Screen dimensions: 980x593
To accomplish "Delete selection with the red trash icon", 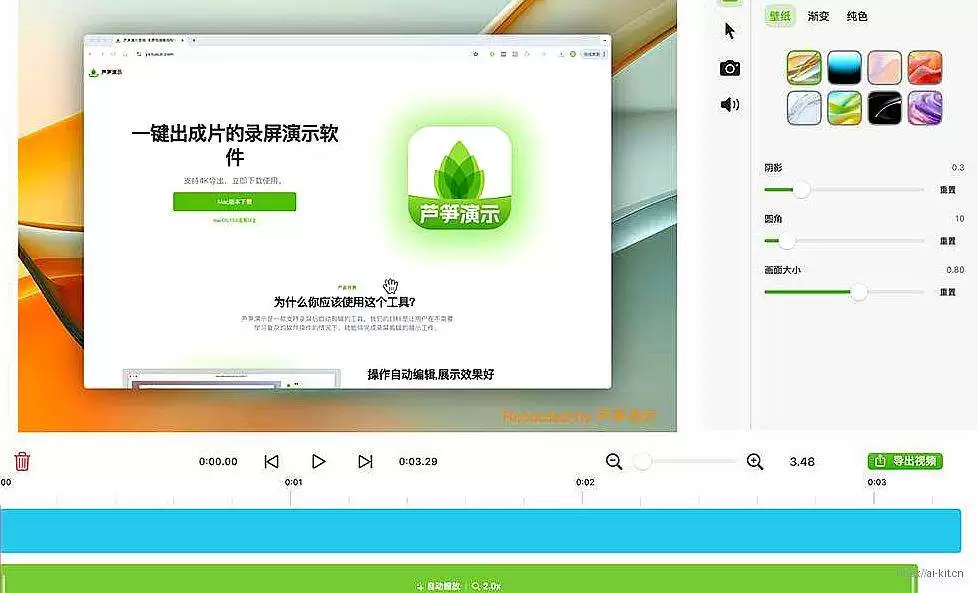I will pos(22,461).
